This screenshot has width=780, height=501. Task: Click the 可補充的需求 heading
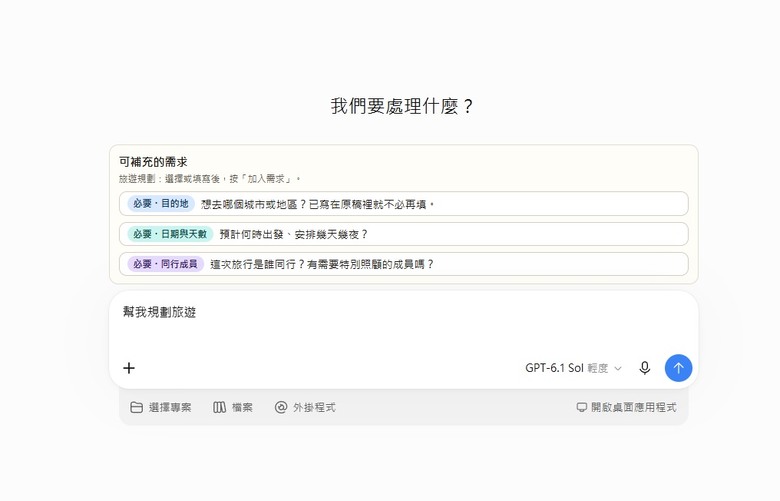coord(153,162)
